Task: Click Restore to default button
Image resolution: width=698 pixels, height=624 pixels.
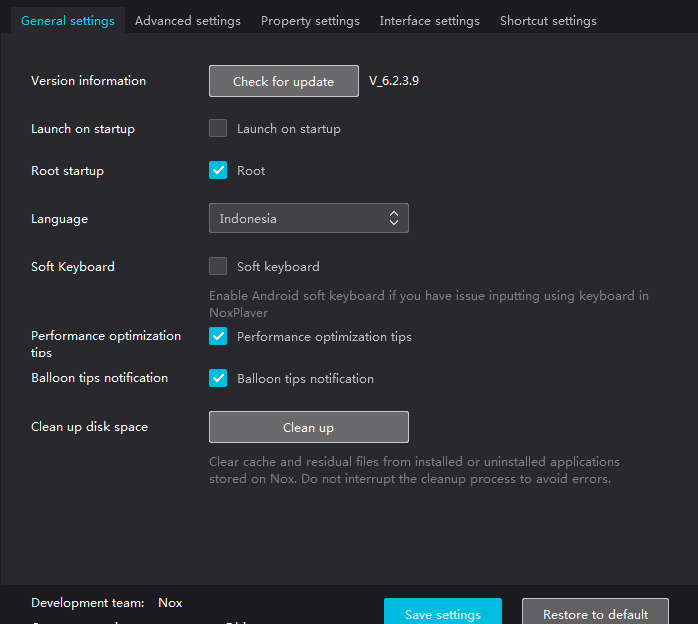Action: [x=595, y=613]
